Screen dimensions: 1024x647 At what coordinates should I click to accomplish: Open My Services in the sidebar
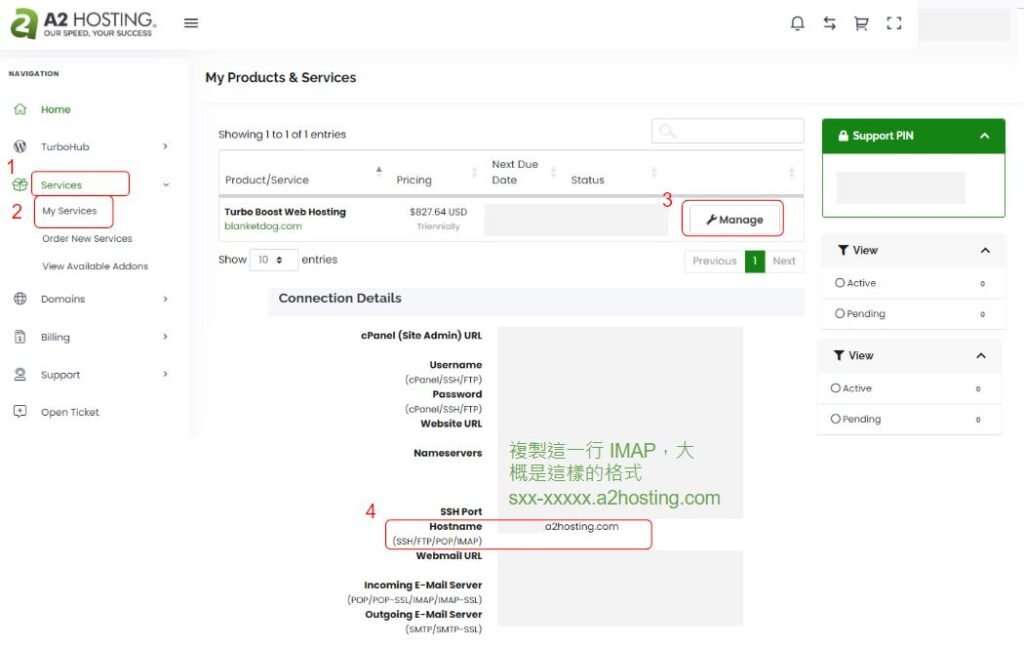click(x=69, y=211)
